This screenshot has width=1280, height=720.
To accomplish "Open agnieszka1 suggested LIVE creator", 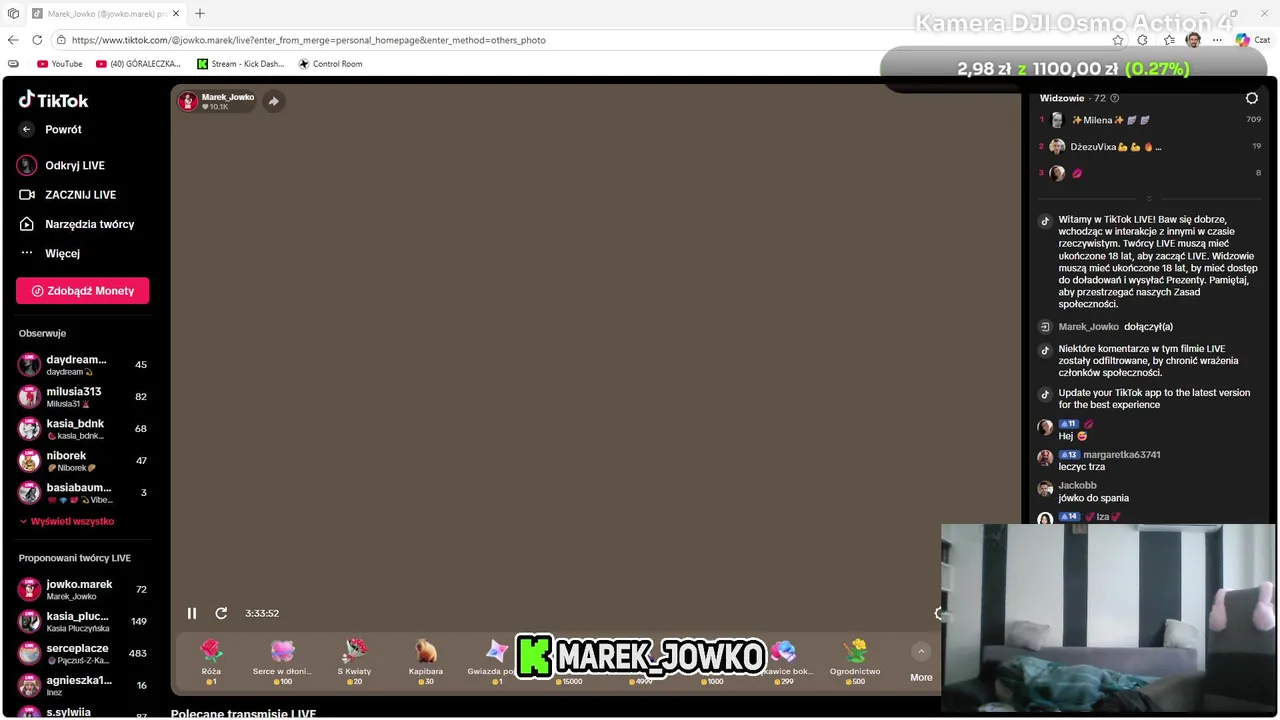I will [x=82, y=686].
